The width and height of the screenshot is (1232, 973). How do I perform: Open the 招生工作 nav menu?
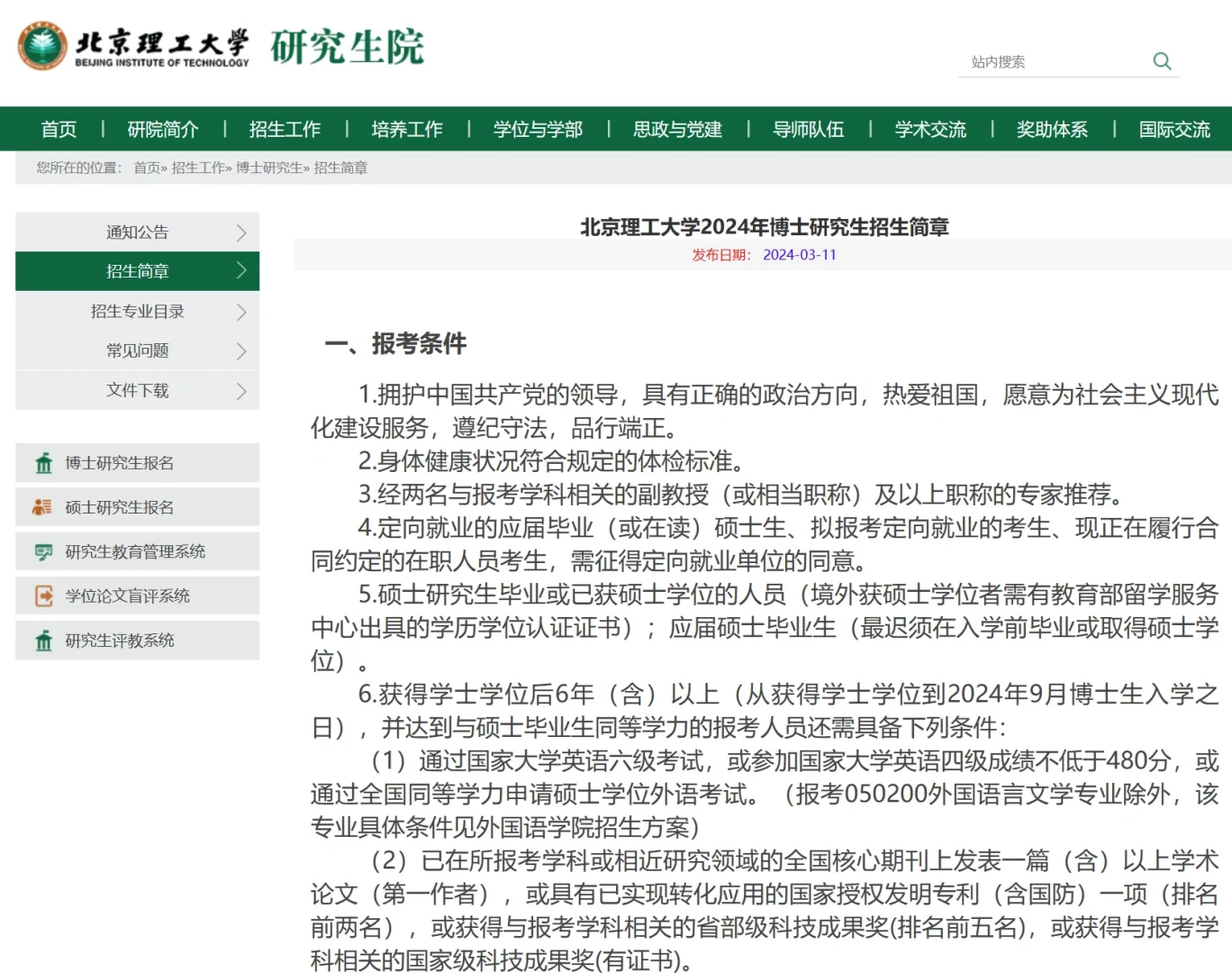coord(285,129)
